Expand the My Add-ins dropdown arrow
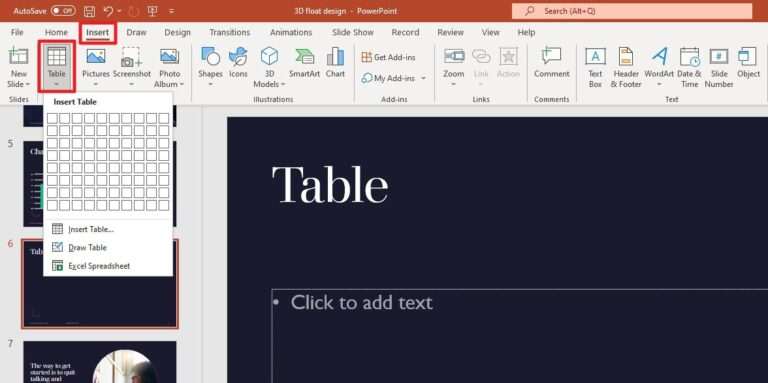Image resolution: width=768 pixels, height=383 pixels. tap(423, 78)
